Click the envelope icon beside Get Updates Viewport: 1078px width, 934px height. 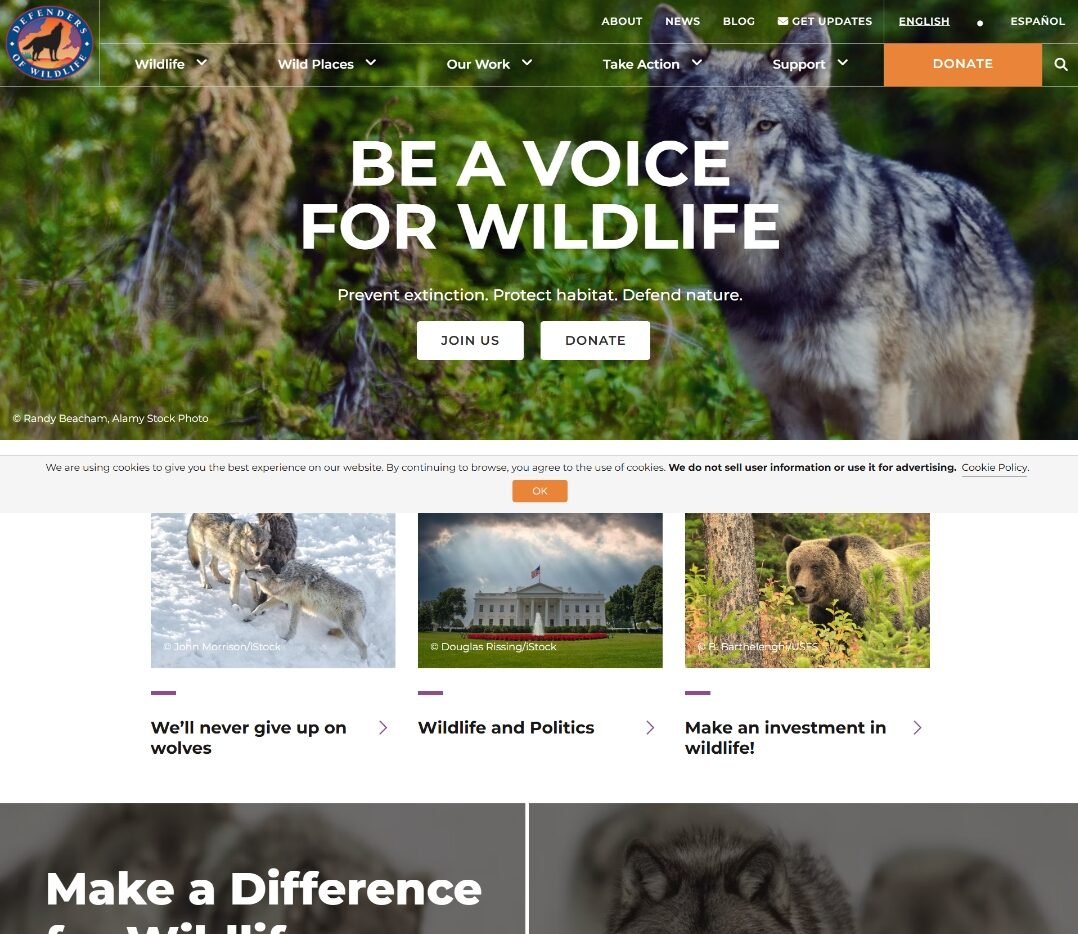[x=782, y=21]
